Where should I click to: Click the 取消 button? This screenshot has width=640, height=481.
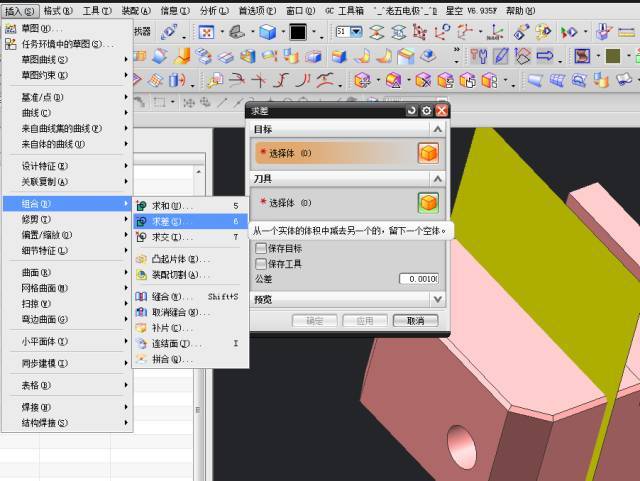click(x=416, y=321)
